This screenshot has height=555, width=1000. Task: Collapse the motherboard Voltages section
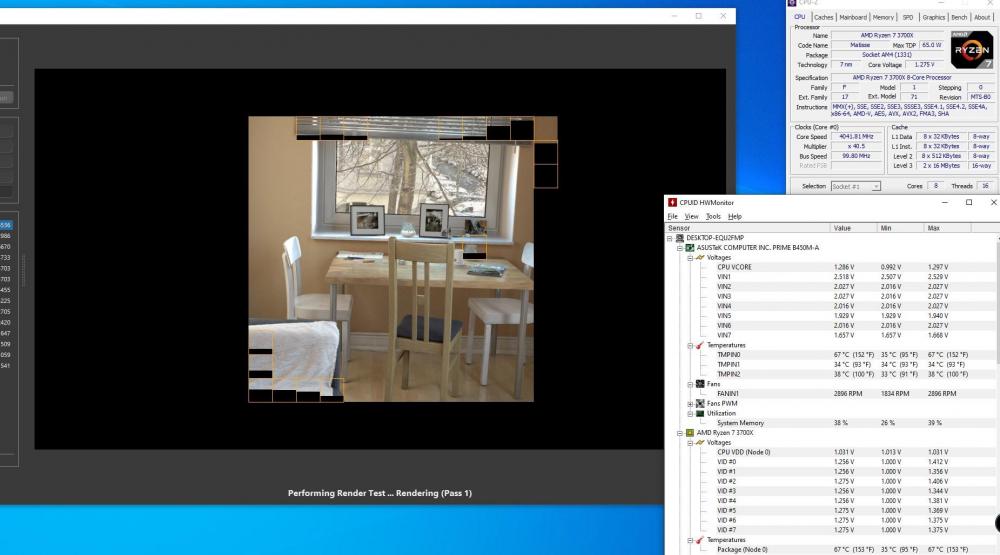coord(690,258)
